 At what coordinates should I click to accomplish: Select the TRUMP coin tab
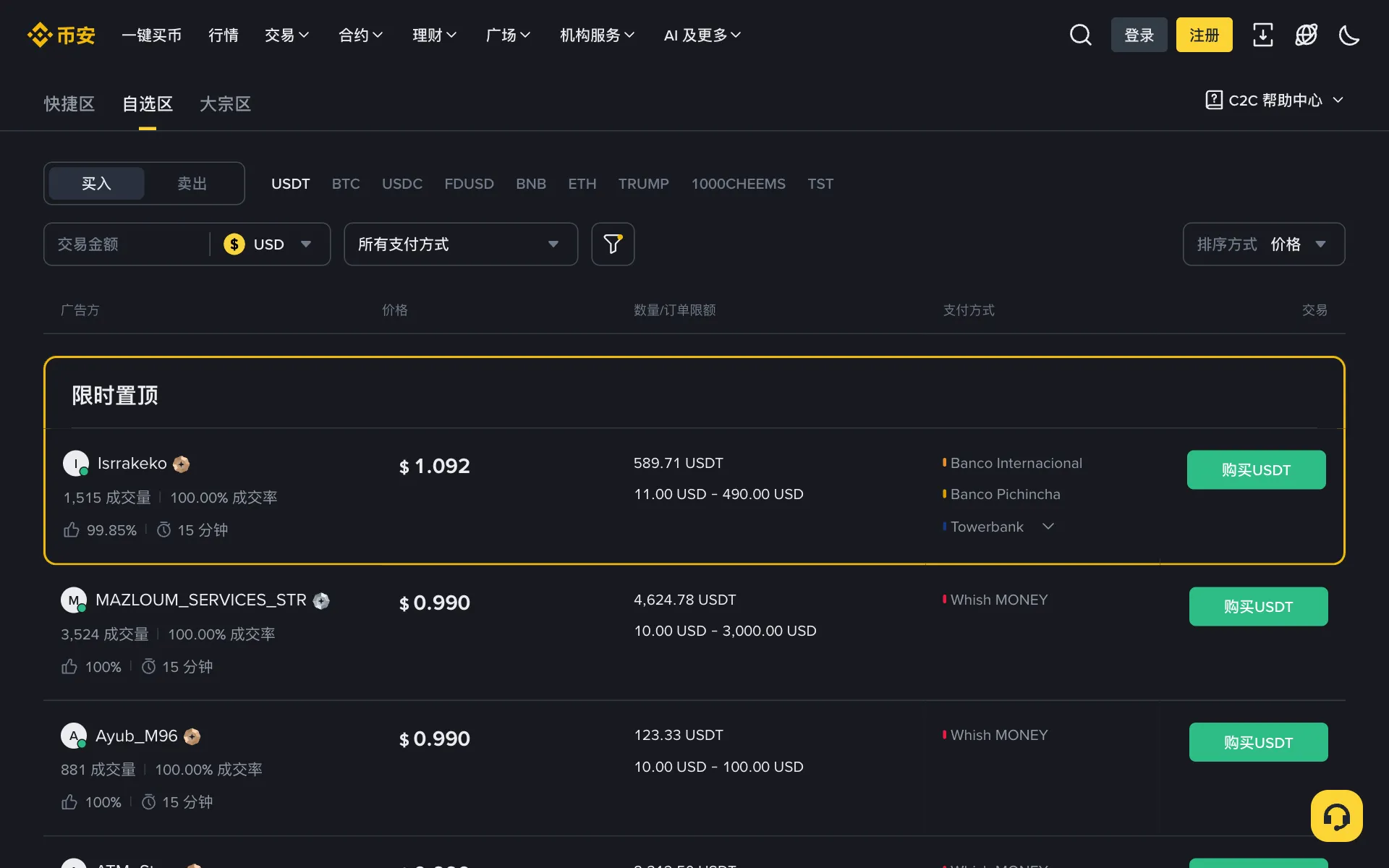click(644, 184)
